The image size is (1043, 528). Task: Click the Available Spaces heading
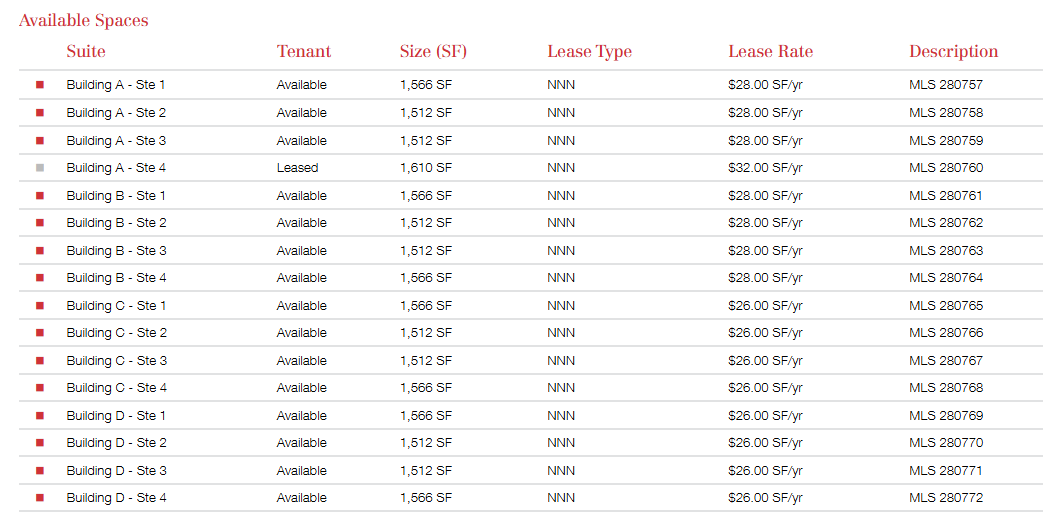[83, 20]
